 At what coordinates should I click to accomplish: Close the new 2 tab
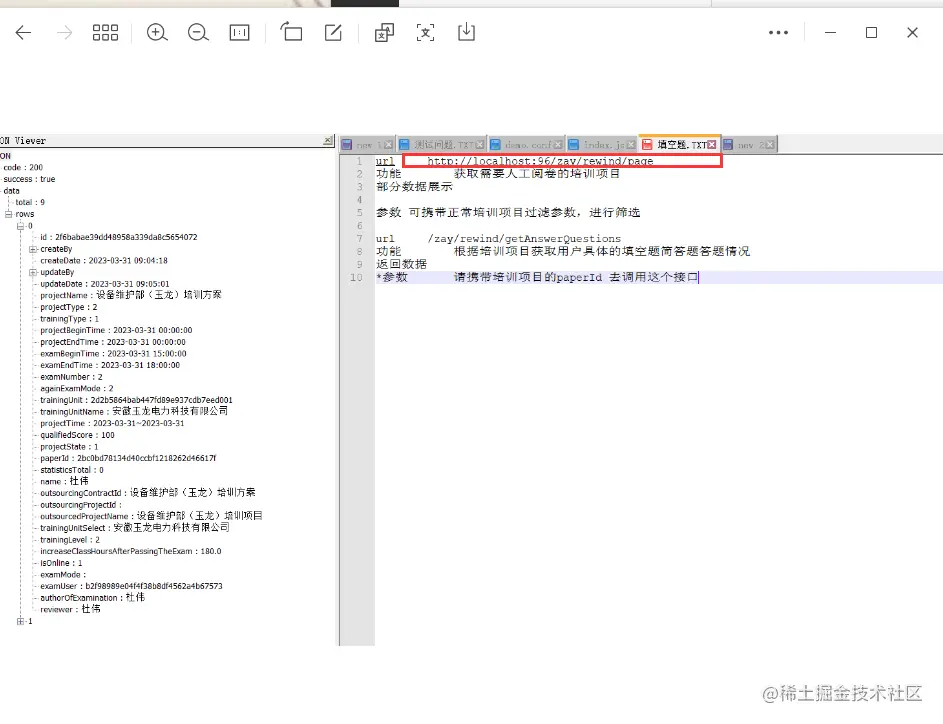[770, 145]
